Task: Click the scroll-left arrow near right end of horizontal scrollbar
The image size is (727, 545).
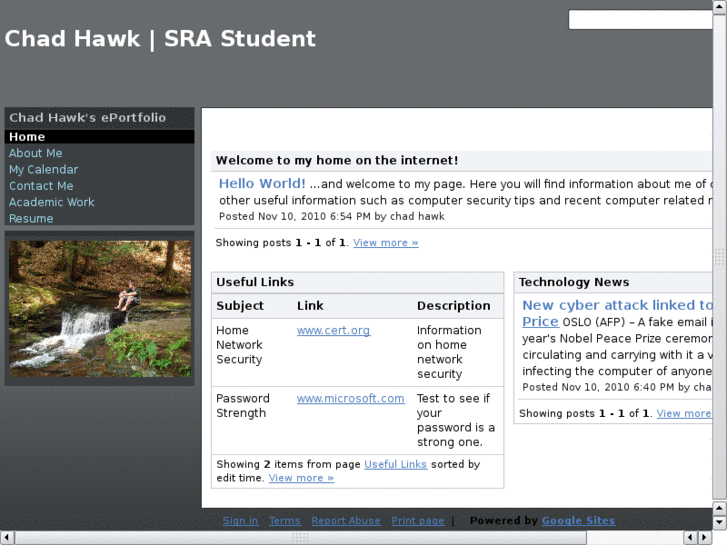Action: 690,538
